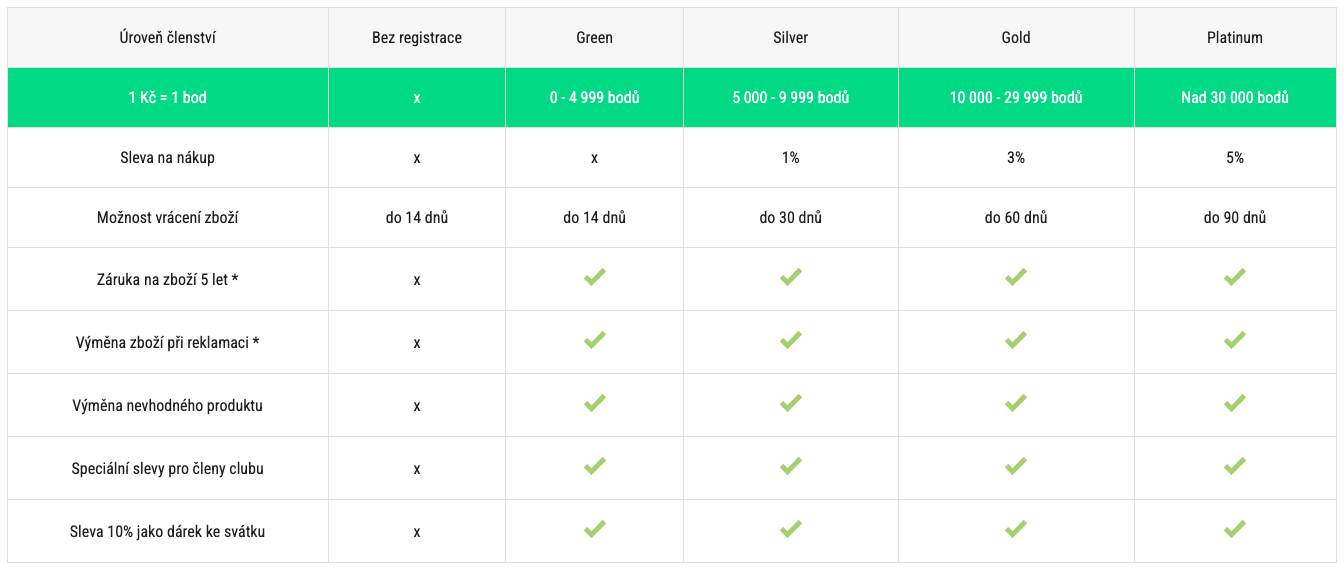Click the 'Sleva na nákup' row label
1344x571 pixels.
tap(168, 158)
